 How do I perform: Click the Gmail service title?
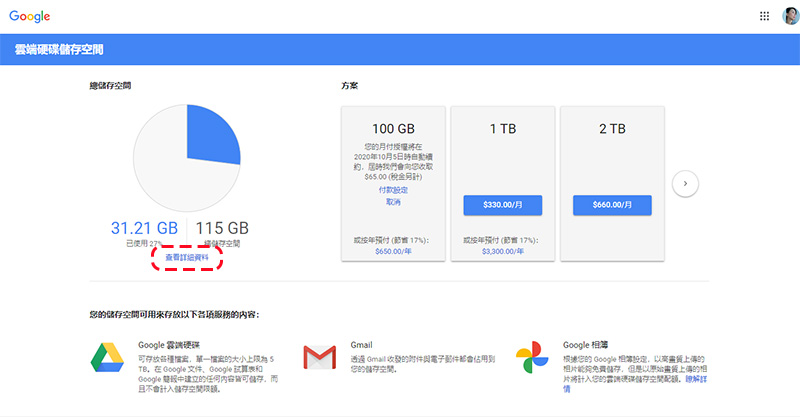pos(361,345)
